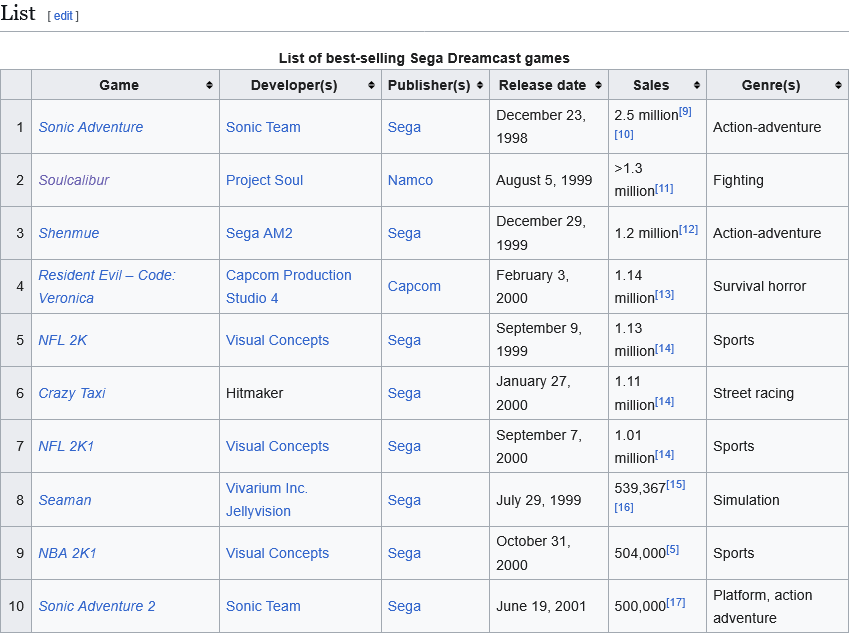The height and width of the screenshot is (633, 855).
Task: Sort table by Sales sort arrows
Action: 696,85
